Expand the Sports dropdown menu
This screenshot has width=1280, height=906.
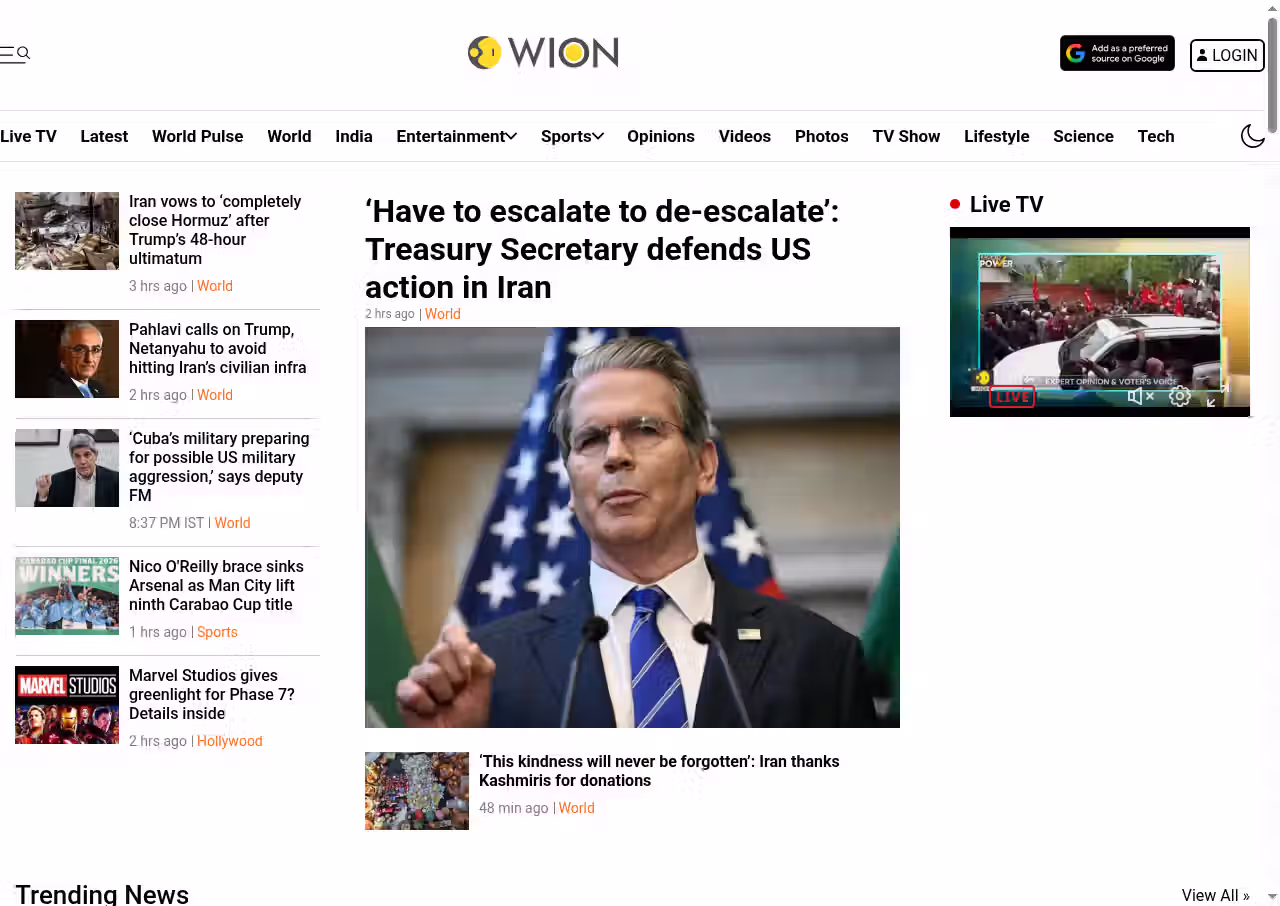click(x=572, y=136)
